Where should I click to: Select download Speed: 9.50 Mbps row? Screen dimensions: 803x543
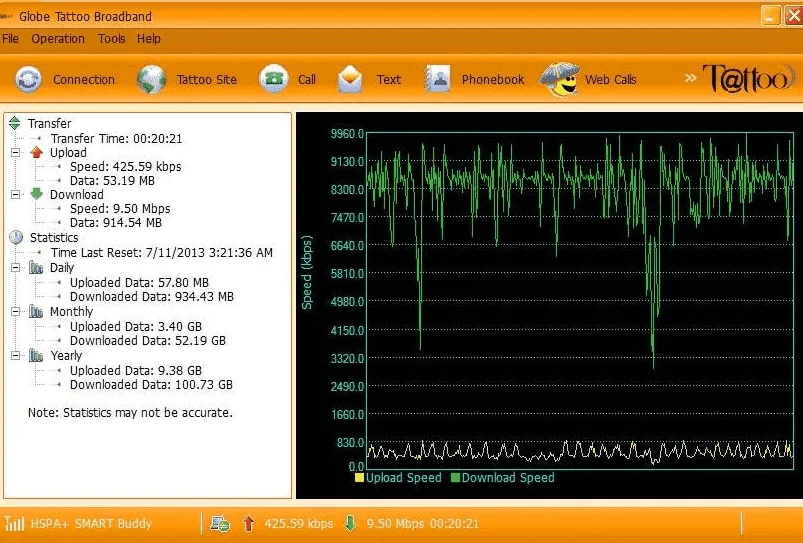coord(120,208)
